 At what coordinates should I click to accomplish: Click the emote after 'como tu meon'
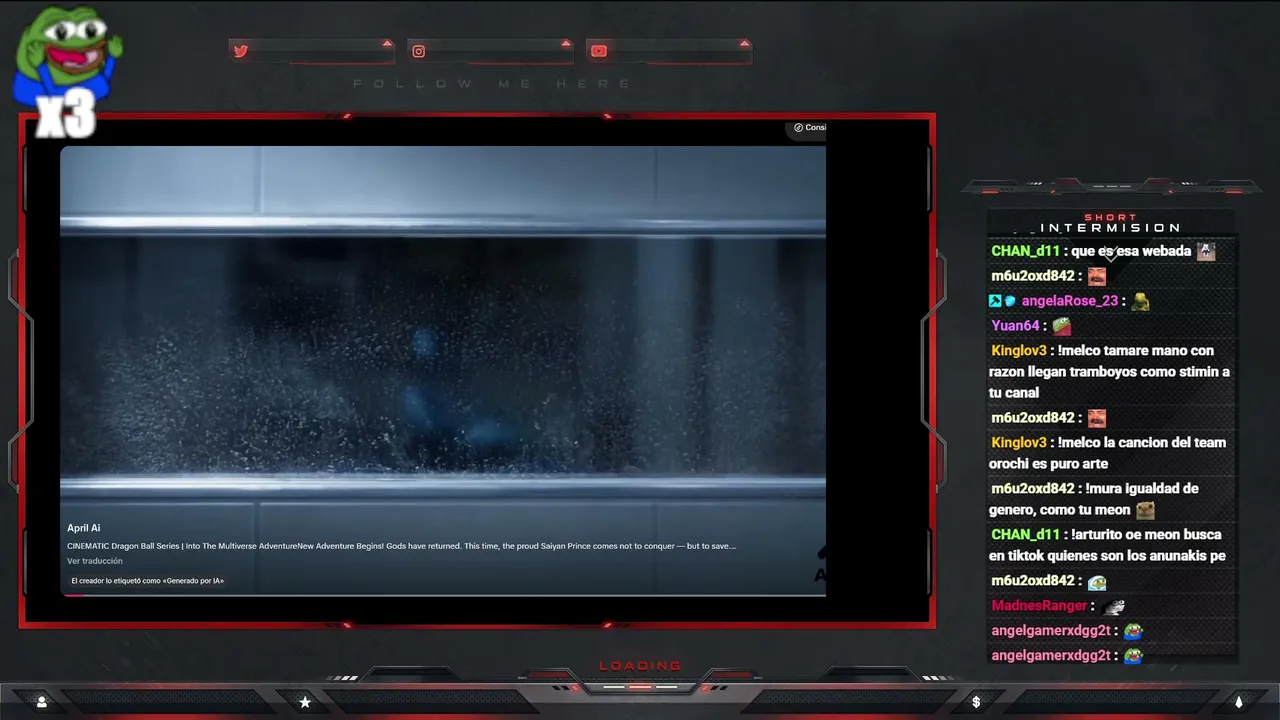point(1145,510)
